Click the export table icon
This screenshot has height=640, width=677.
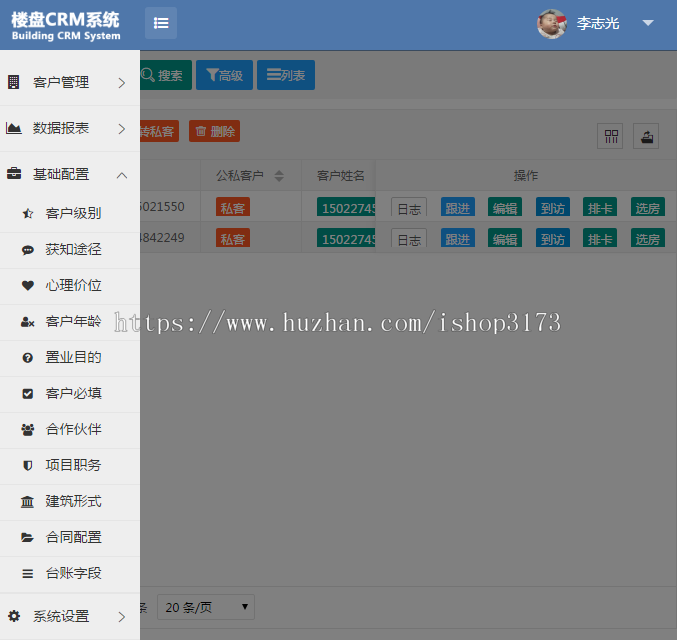point(646,136)
